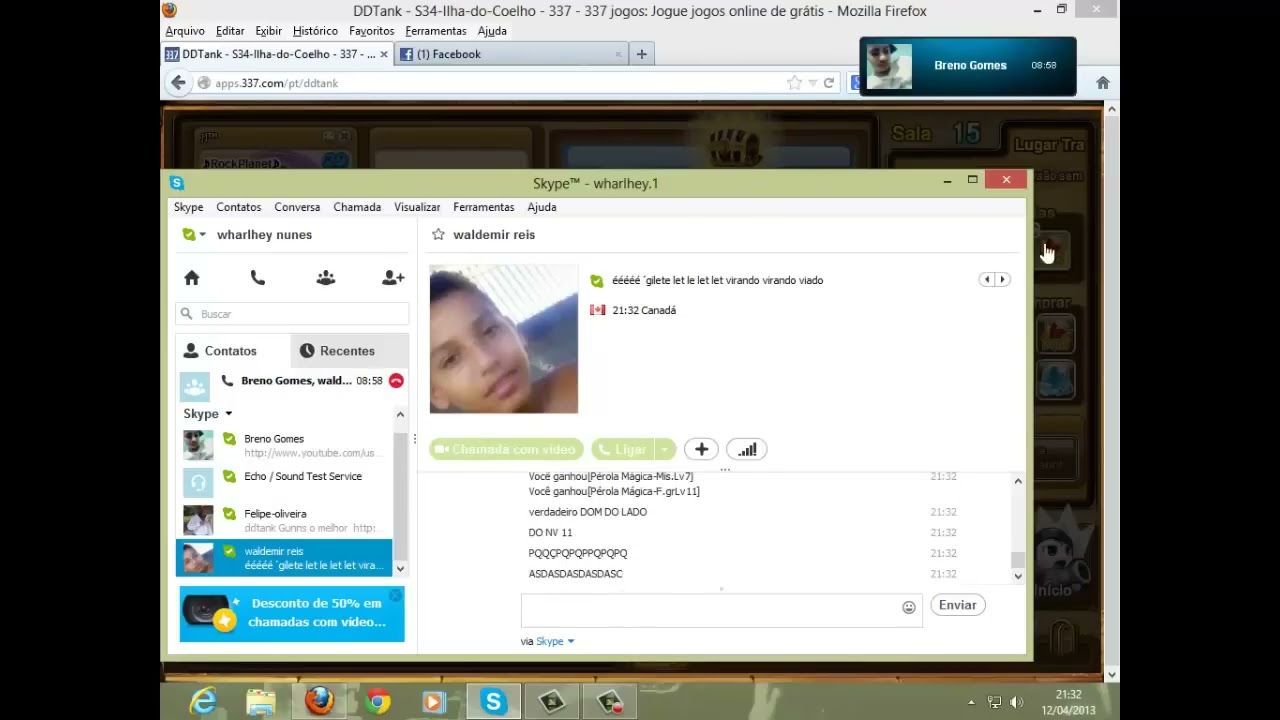Screen dimensions: 1280x720
Task: Open File Explorer from the taskbar
Action: (261, 702)
